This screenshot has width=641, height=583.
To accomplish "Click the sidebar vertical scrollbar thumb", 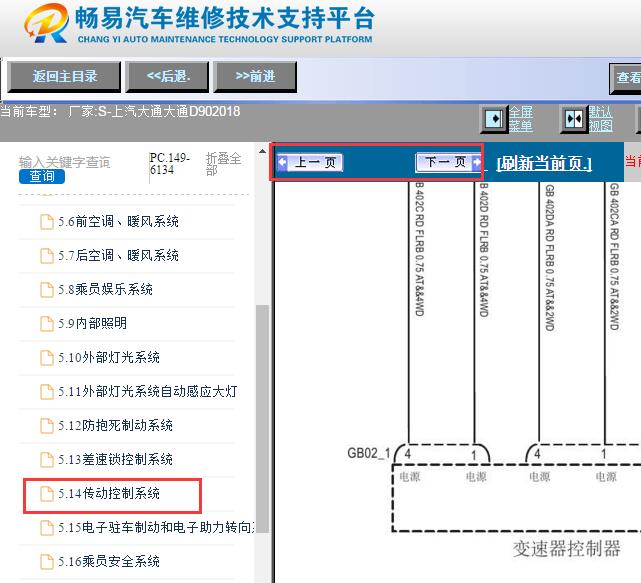I will (262, 418).
